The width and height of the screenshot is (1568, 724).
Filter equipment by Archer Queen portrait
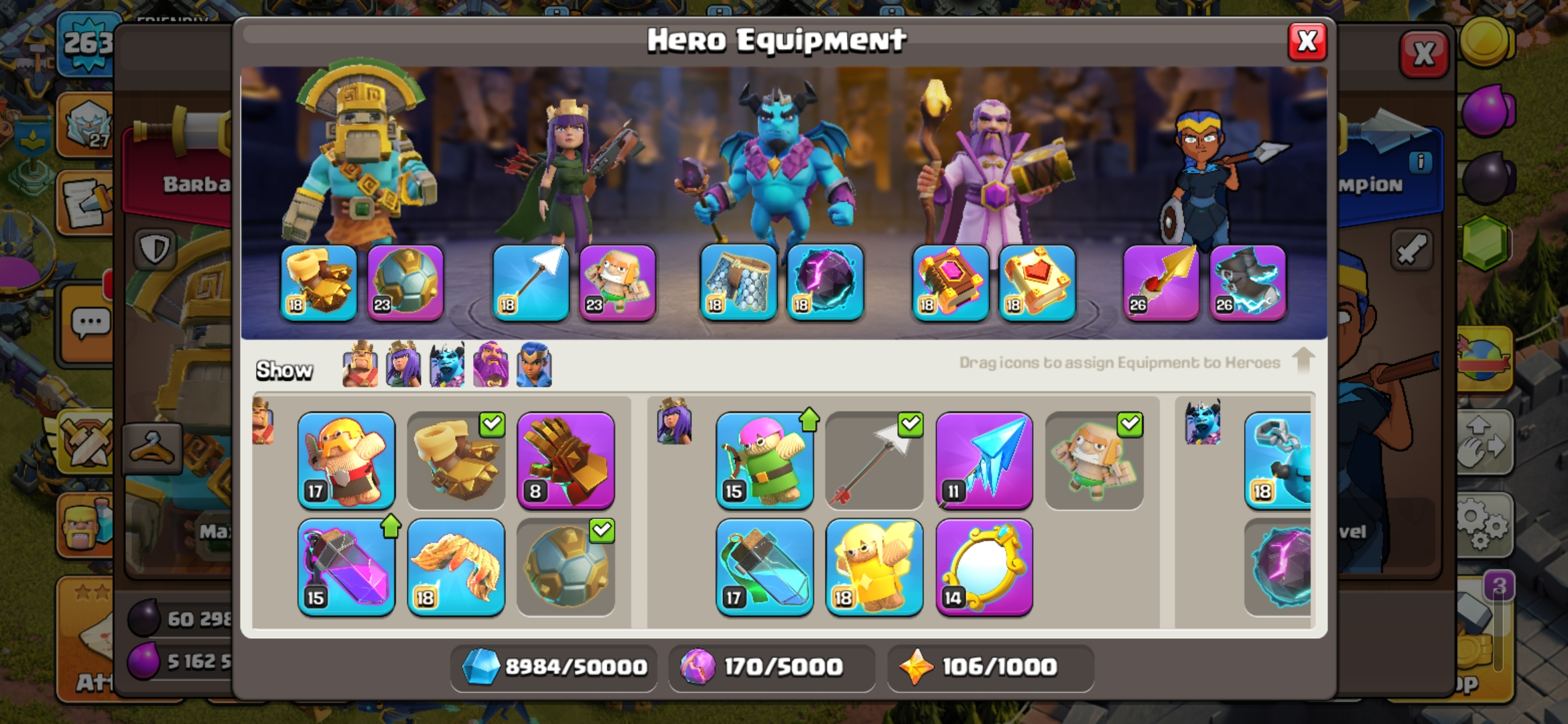click(403, 365)
